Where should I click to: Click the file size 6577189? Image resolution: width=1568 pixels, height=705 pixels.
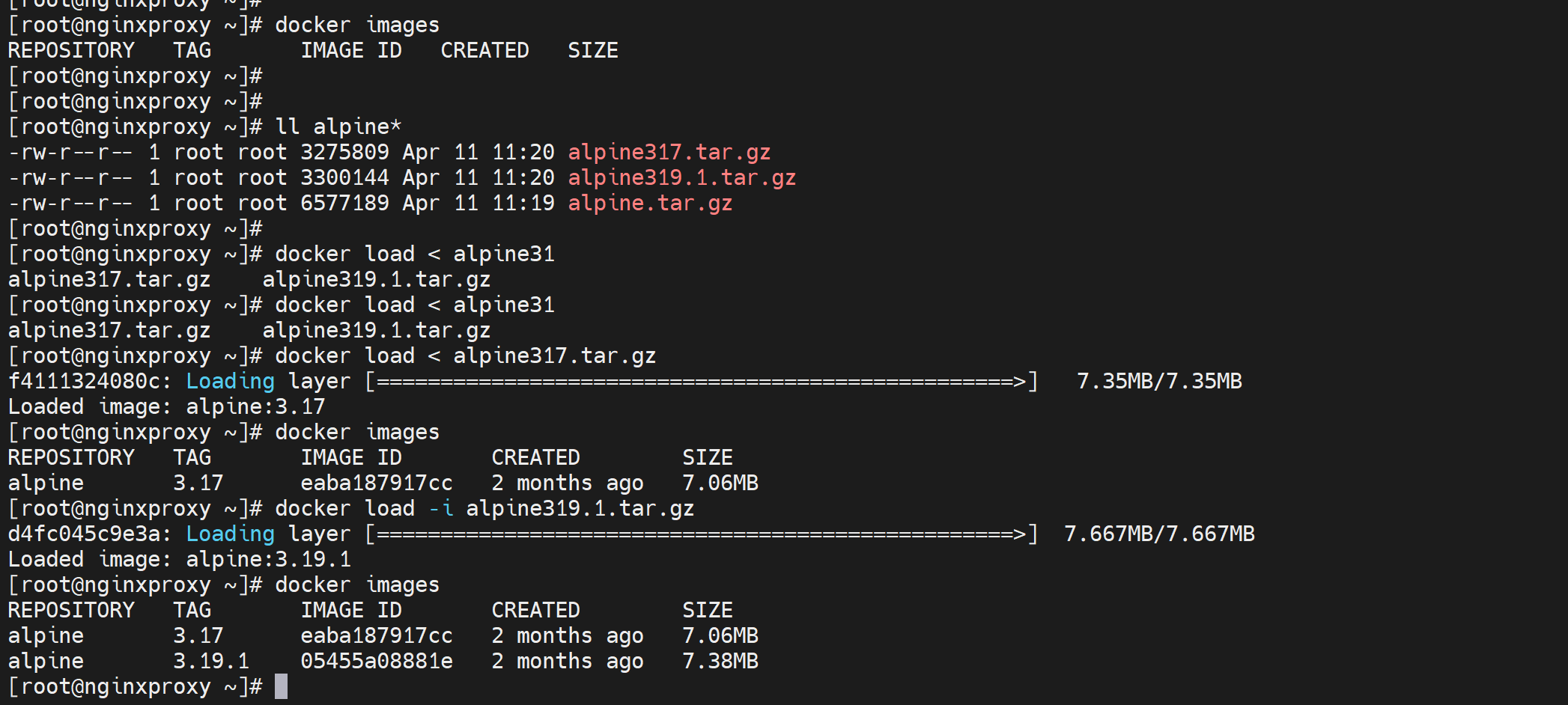tap(344, 204)
